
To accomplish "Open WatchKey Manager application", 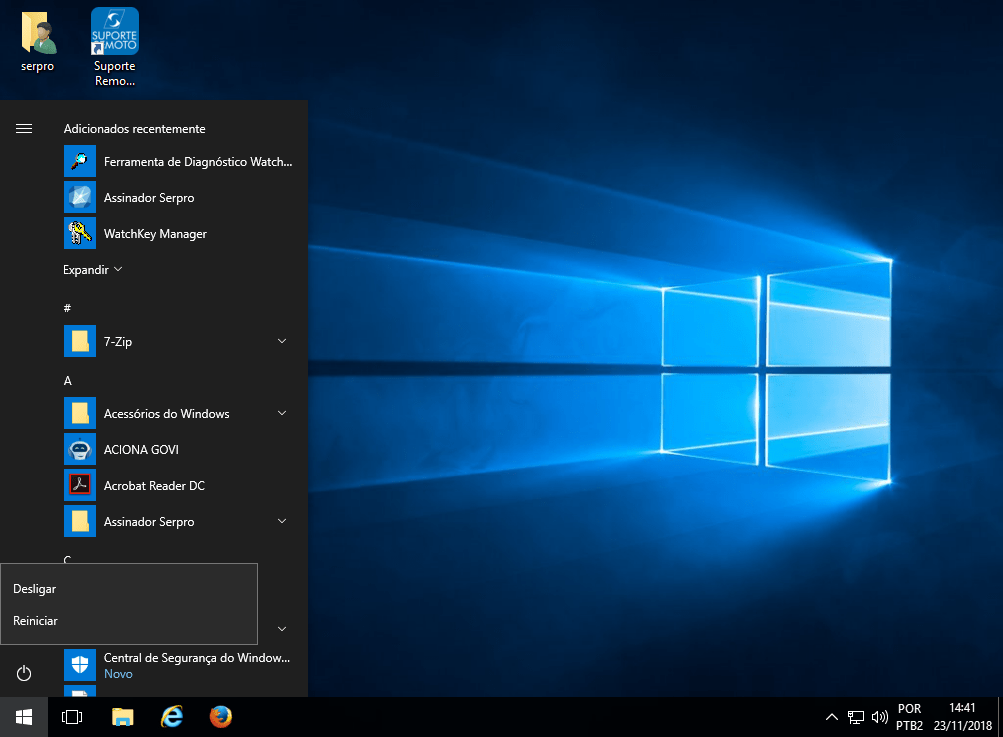I will point(155,234).
